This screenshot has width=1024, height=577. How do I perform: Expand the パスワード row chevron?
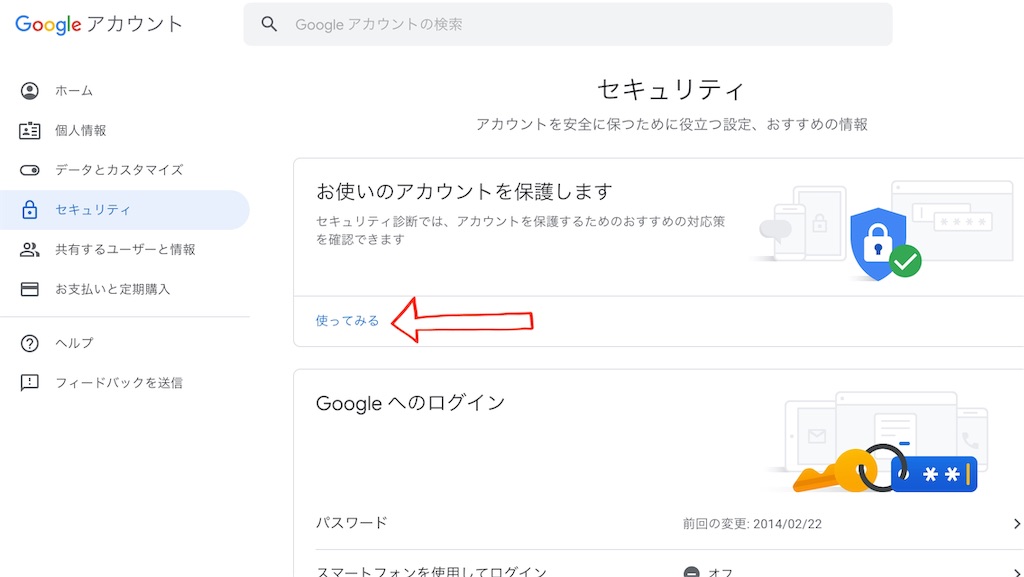tap(1016, 523)
